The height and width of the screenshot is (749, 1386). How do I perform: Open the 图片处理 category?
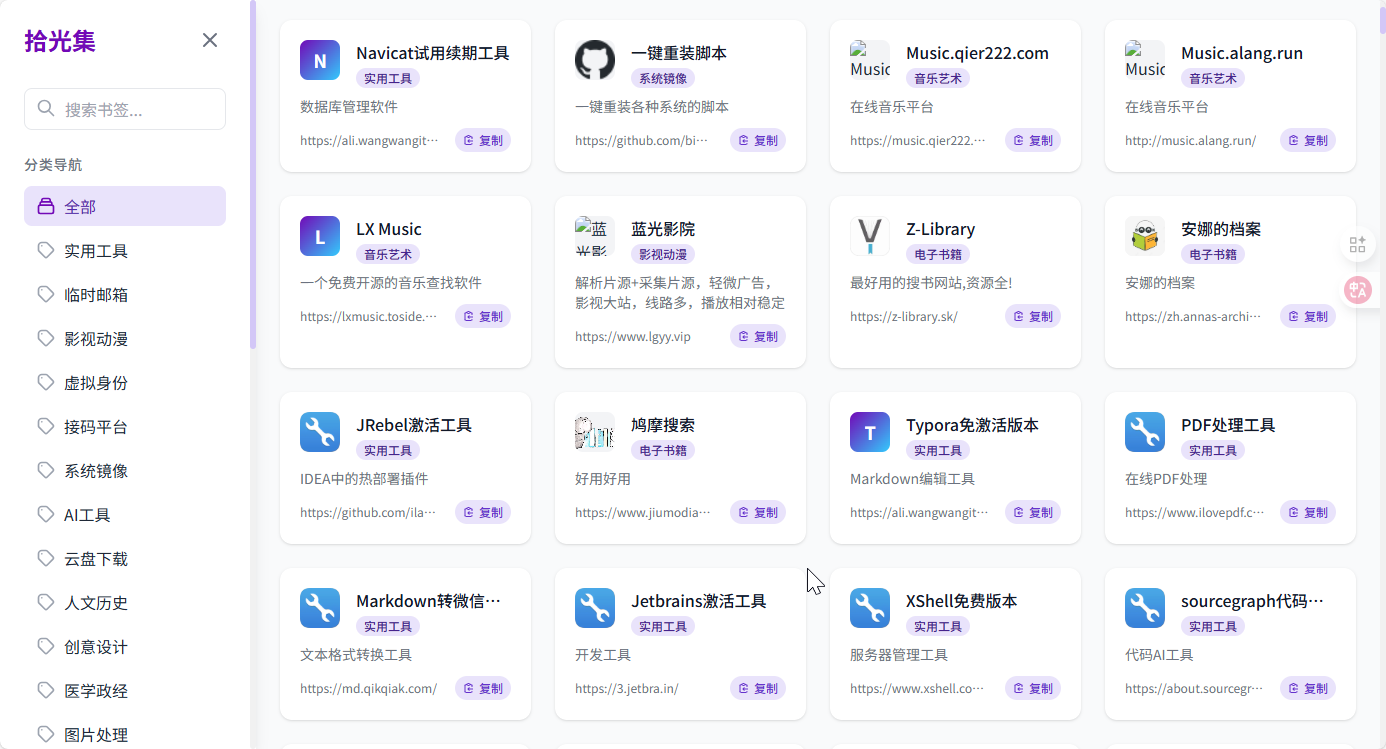pos(125,734)
